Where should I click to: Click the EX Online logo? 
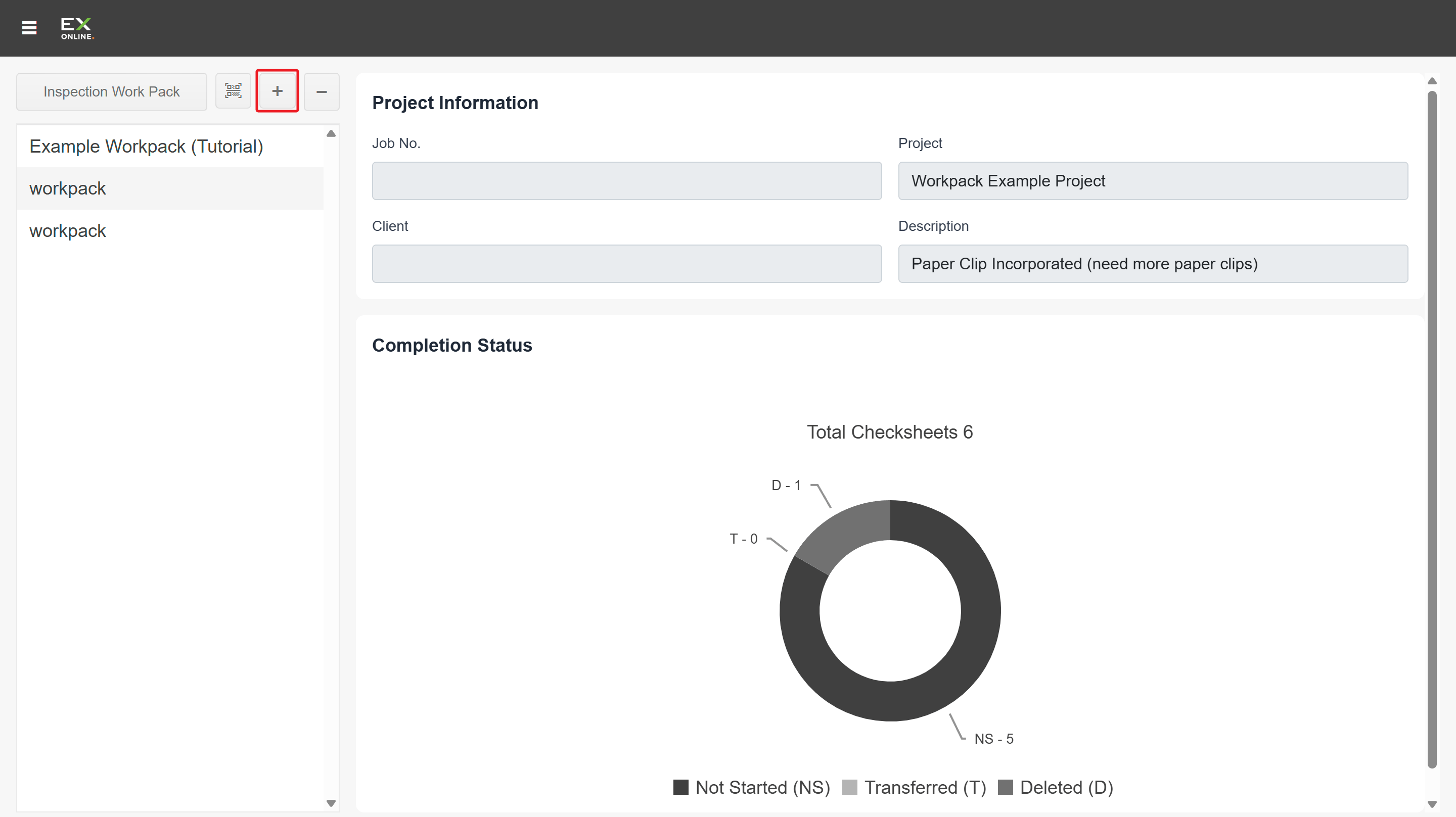tap(77, 28)
